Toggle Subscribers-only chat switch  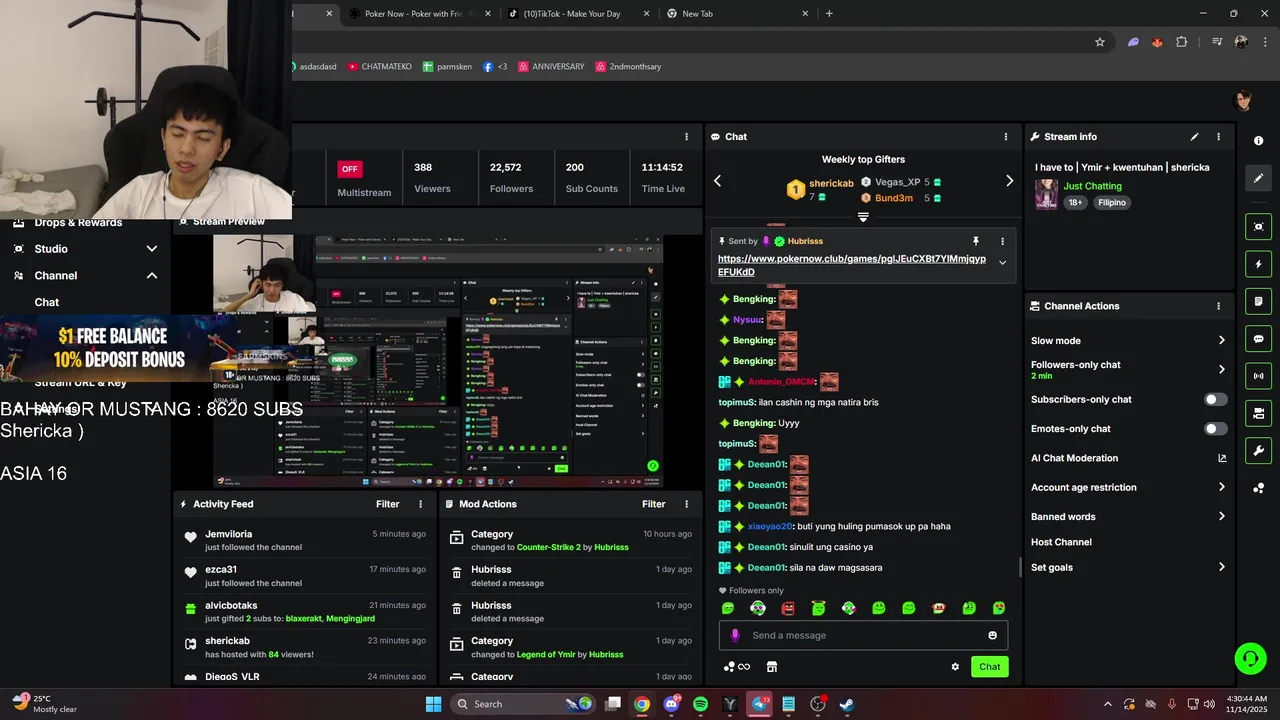(1215, 399)
